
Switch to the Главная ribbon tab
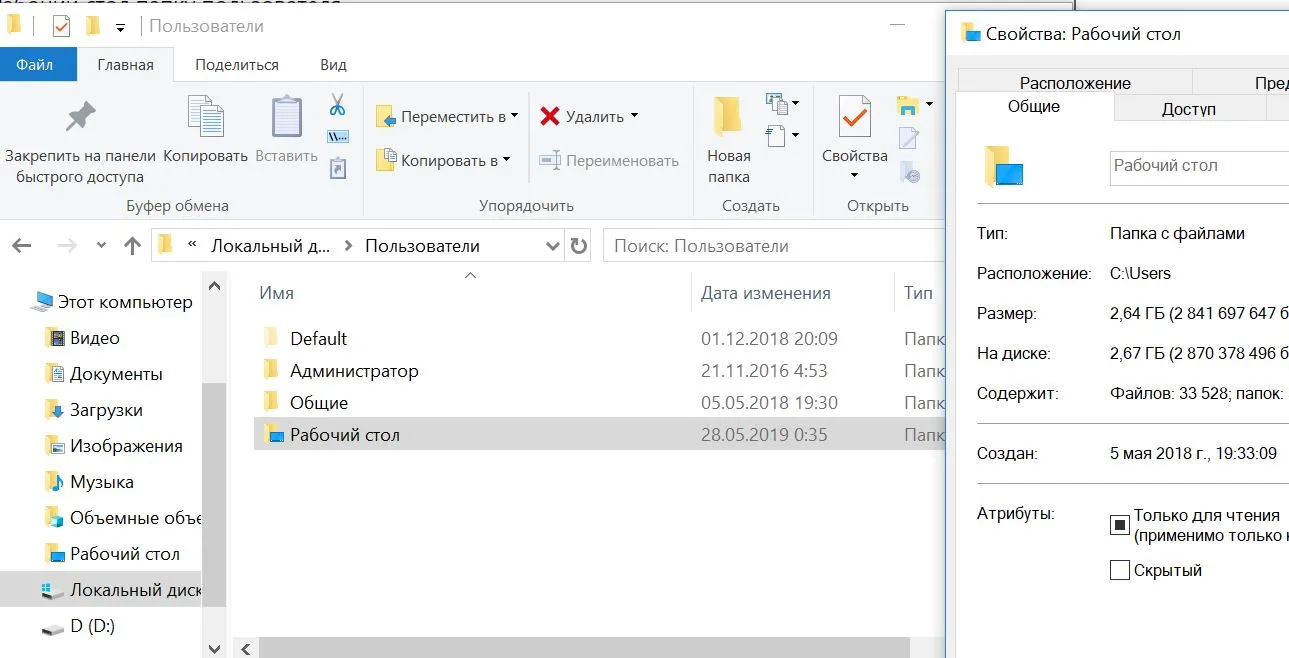tap(125, 65)
